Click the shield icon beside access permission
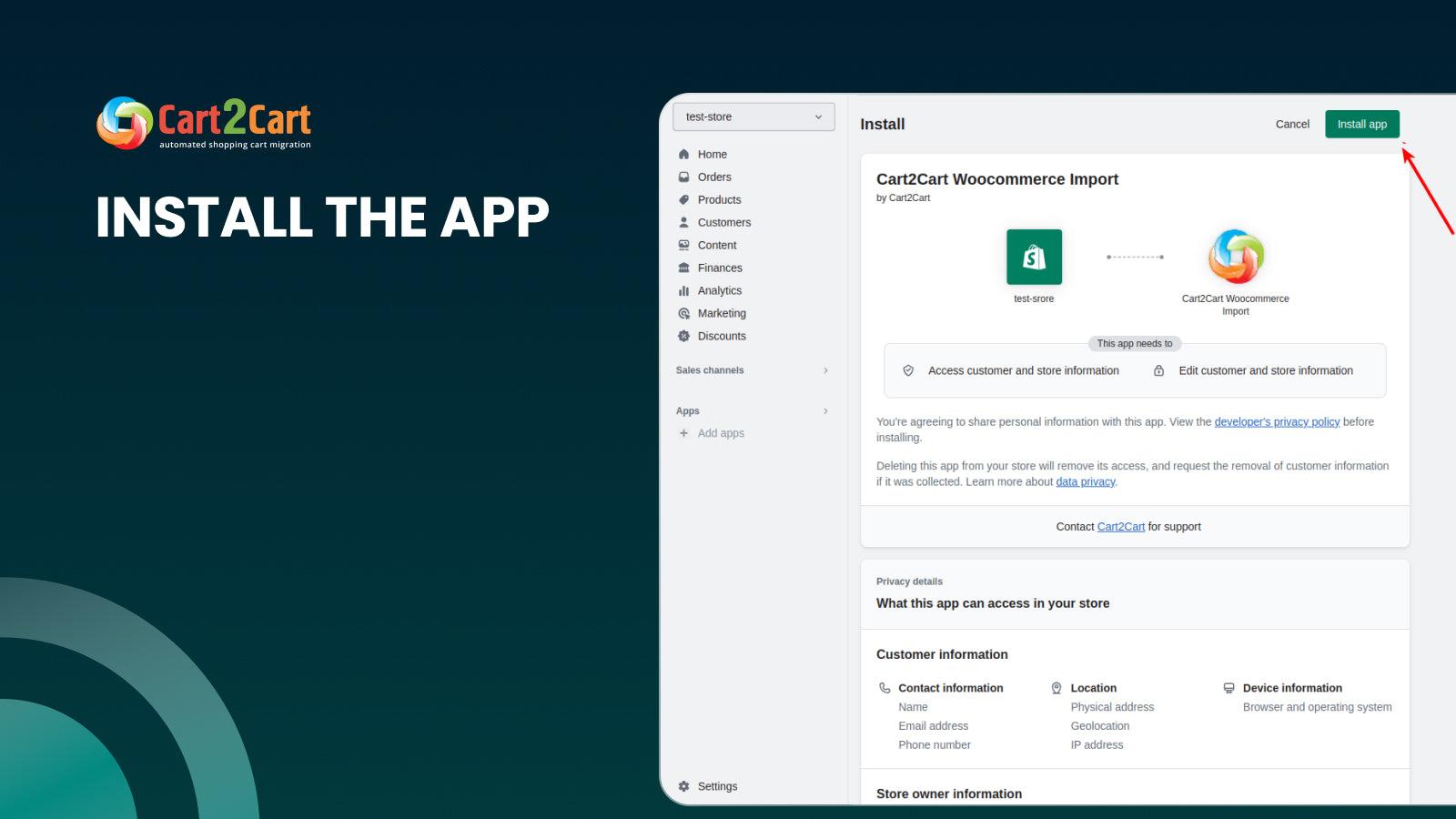This screenshot has height=819, width=1456. click(907, 370)
